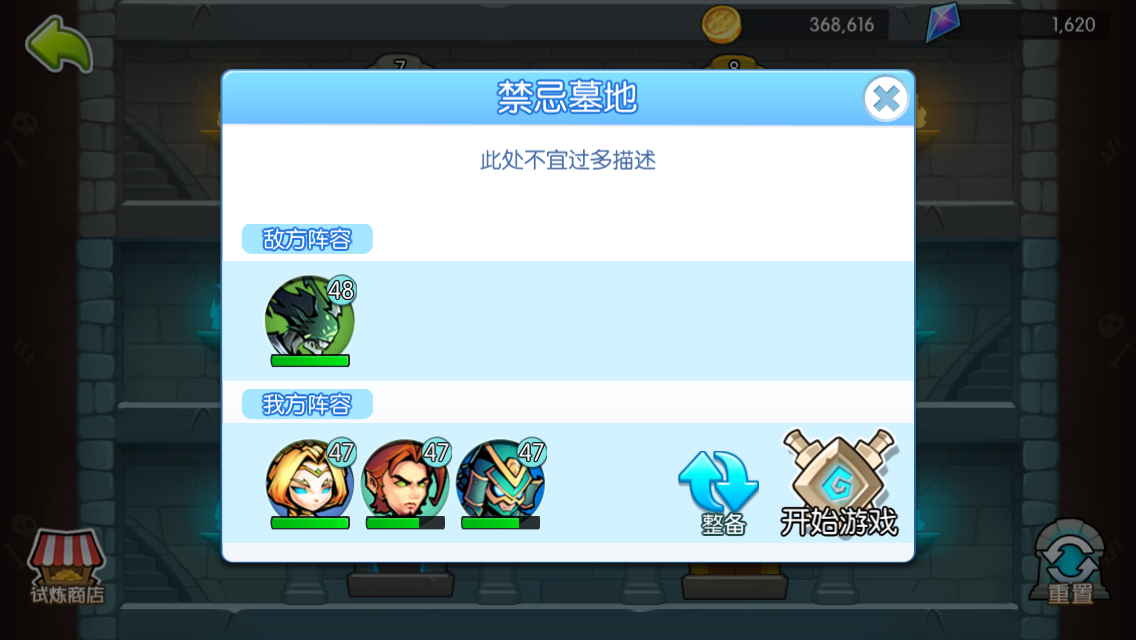The height and width of the screenshot is (640, 1136).
Task: Start battle with 开始游戏 emblem
Action: [x=839, y=483]
